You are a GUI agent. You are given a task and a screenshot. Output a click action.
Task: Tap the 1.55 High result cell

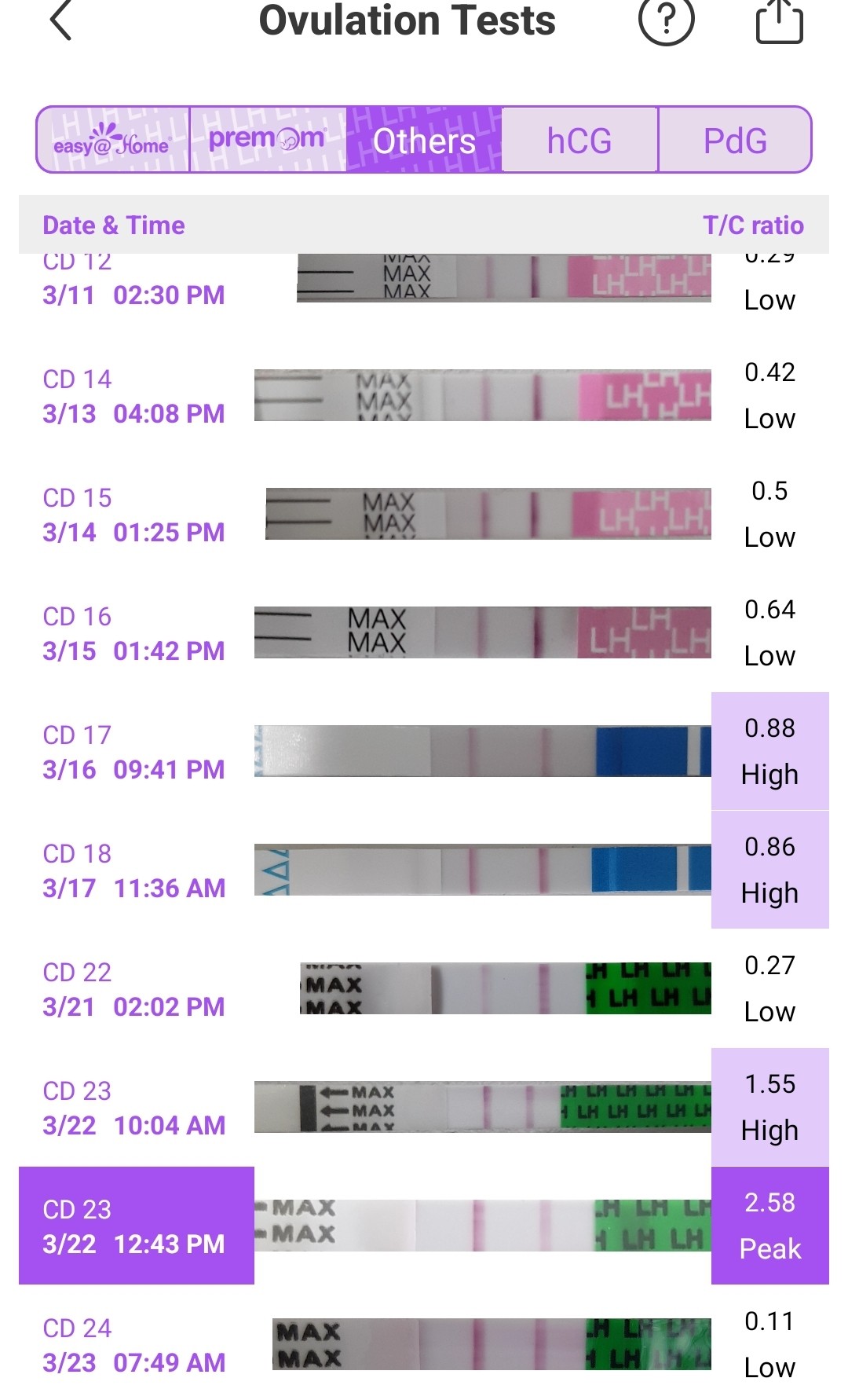pos(770,1107)
